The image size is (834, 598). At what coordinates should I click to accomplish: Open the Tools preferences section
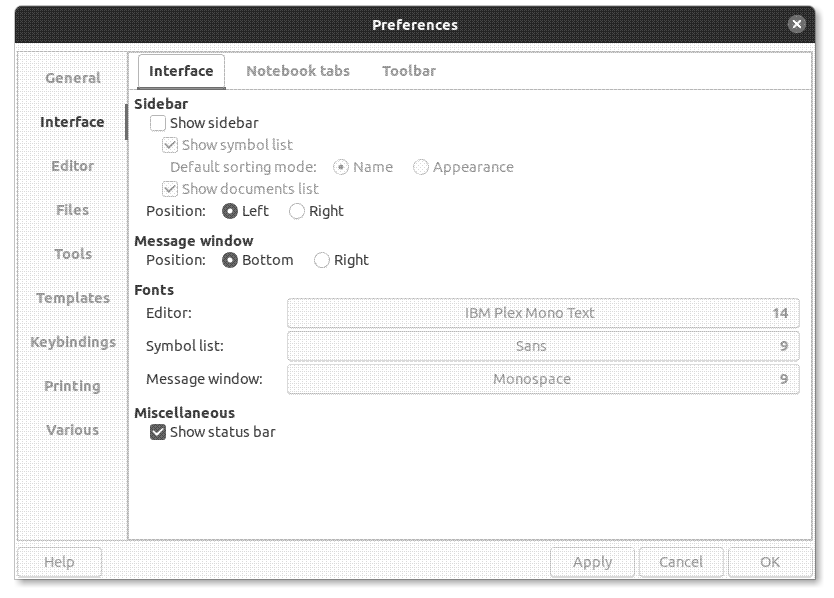[73, 254]
